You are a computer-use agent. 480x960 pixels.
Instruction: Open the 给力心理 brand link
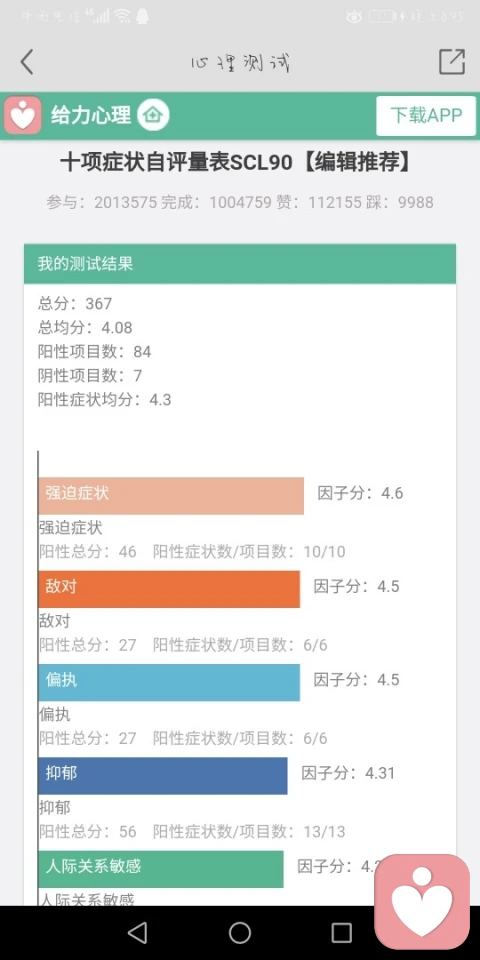click(x=91, y=115)
